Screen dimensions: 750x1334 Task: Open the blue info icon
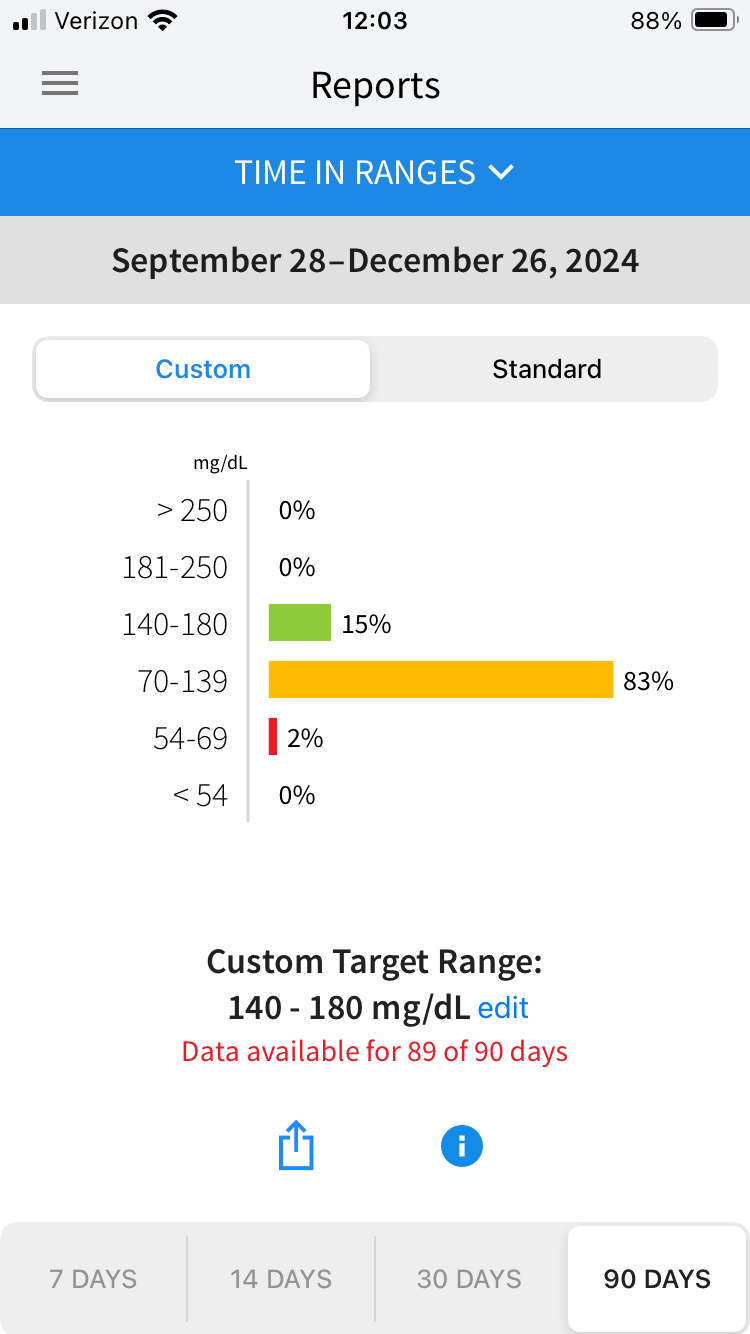click(x=461, y=1146)
